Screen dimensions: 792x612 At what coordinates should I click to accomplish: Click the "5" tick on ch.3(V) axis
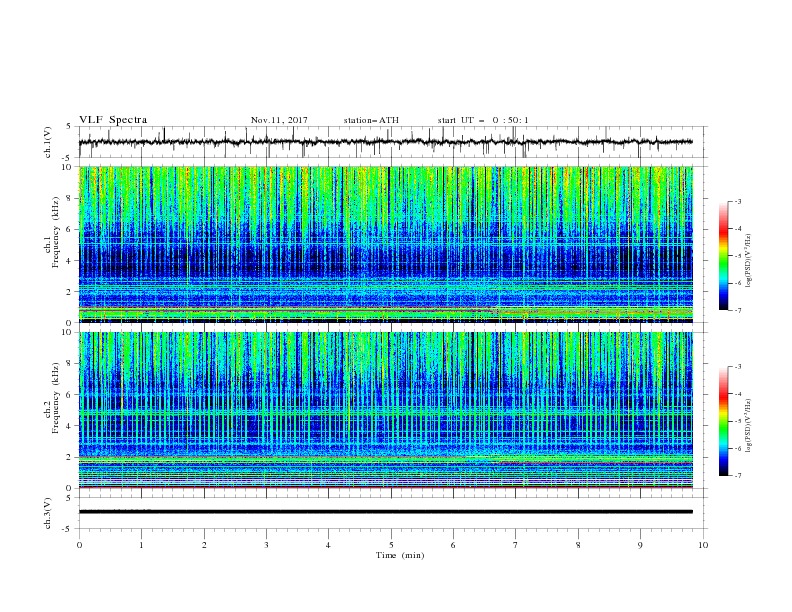coord(69,498)
